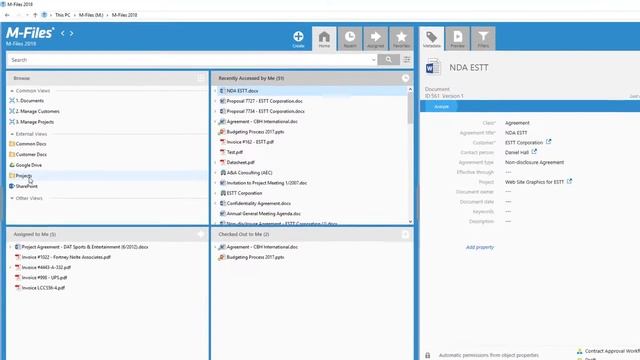Switch to the Metadata tab
Viewport: 640px width, 360px height.
pos(431,39)
